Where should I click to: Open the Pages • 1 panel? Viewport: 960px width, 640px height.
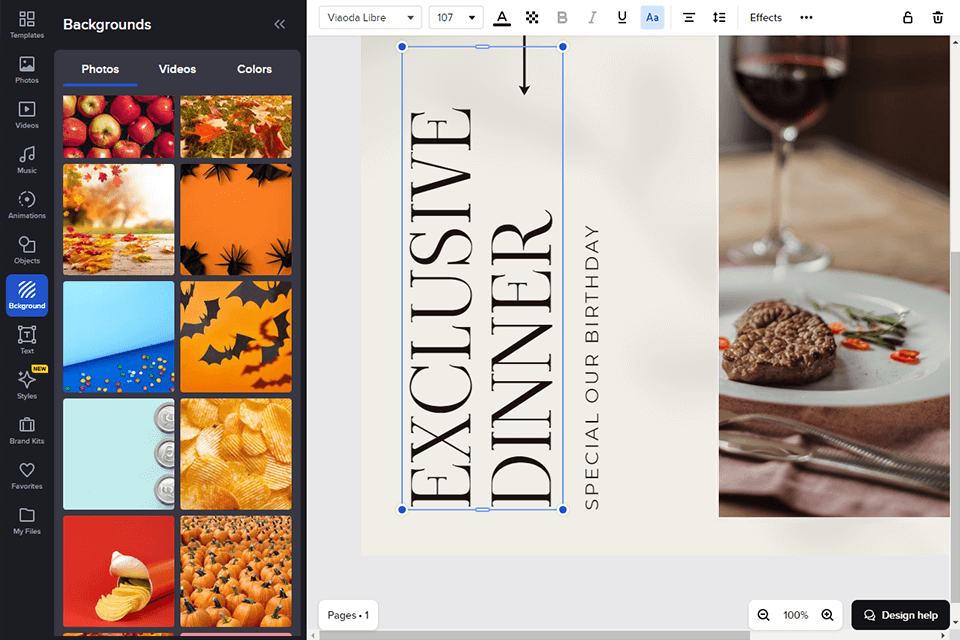[348, 615]
